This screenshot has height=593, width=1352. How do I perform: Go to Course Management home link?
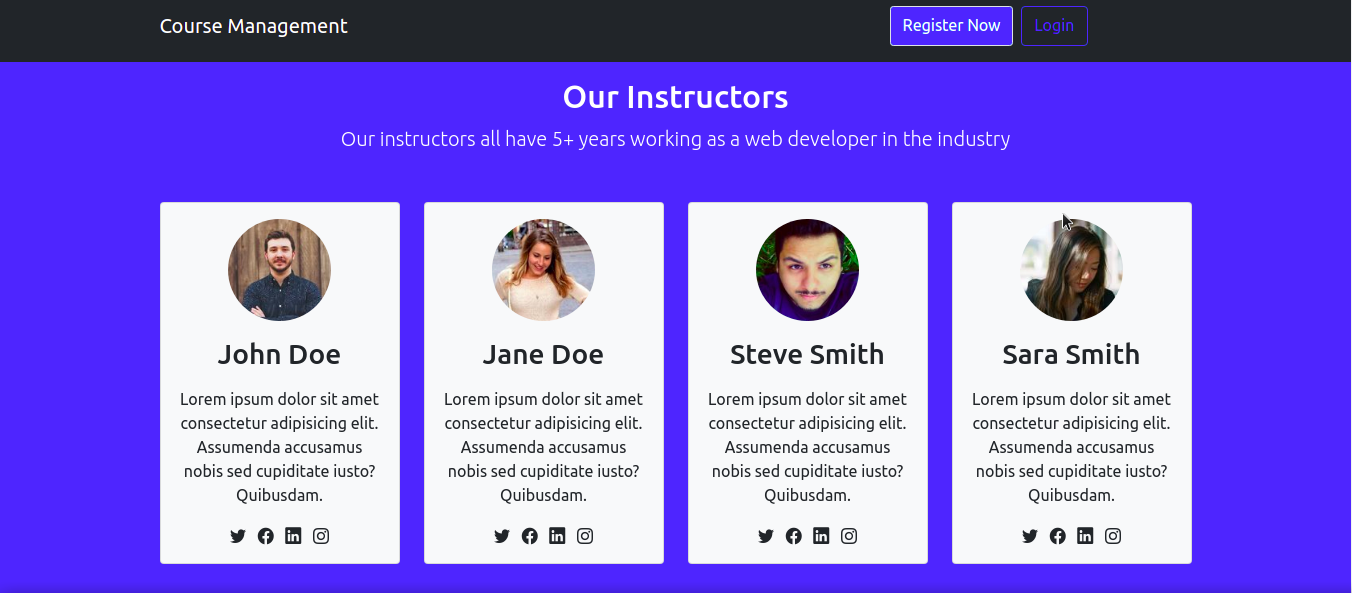[x=254, y=26]
